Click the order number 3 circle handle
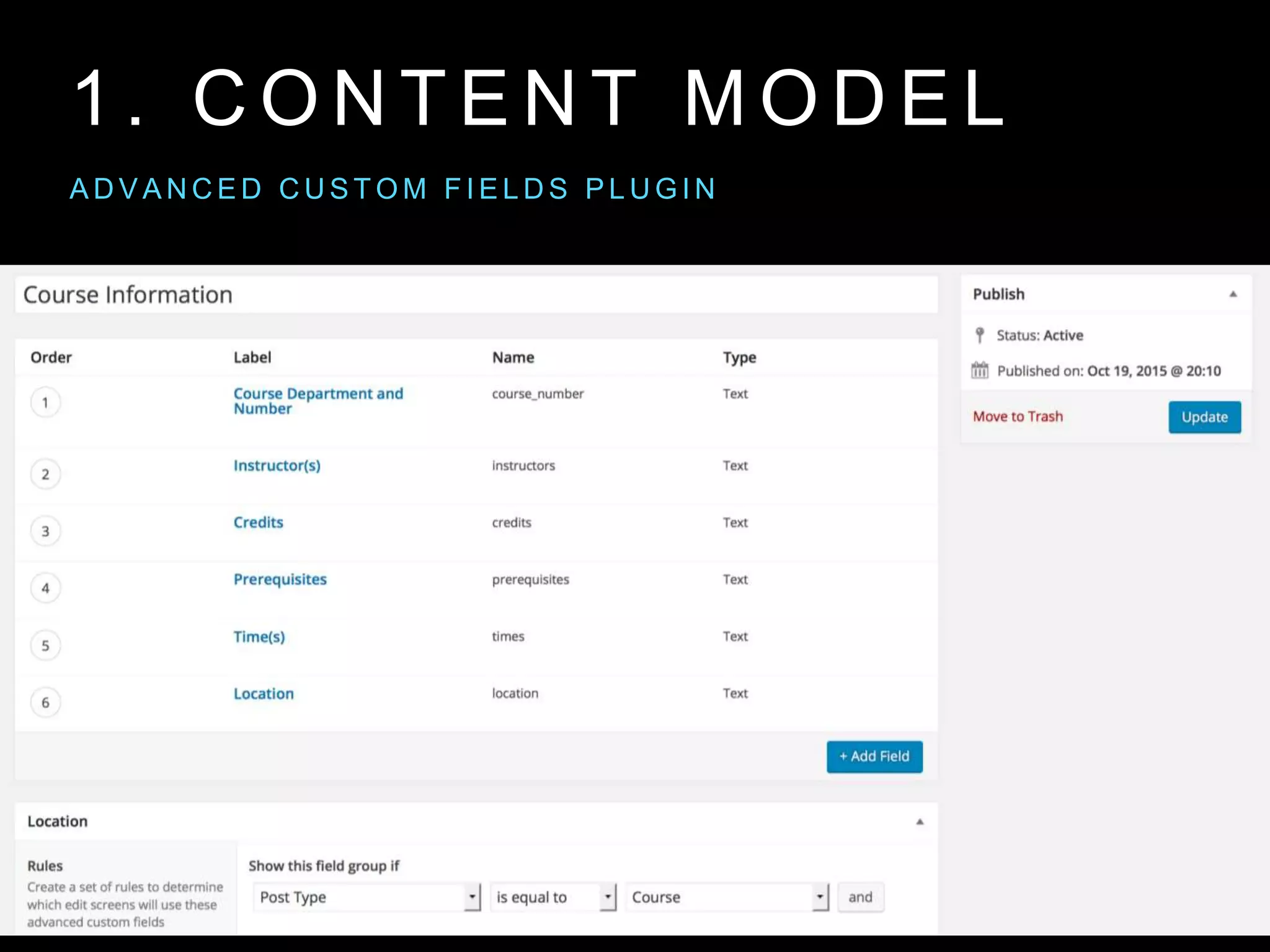1270x952 pixels. [x=45, y=532]
